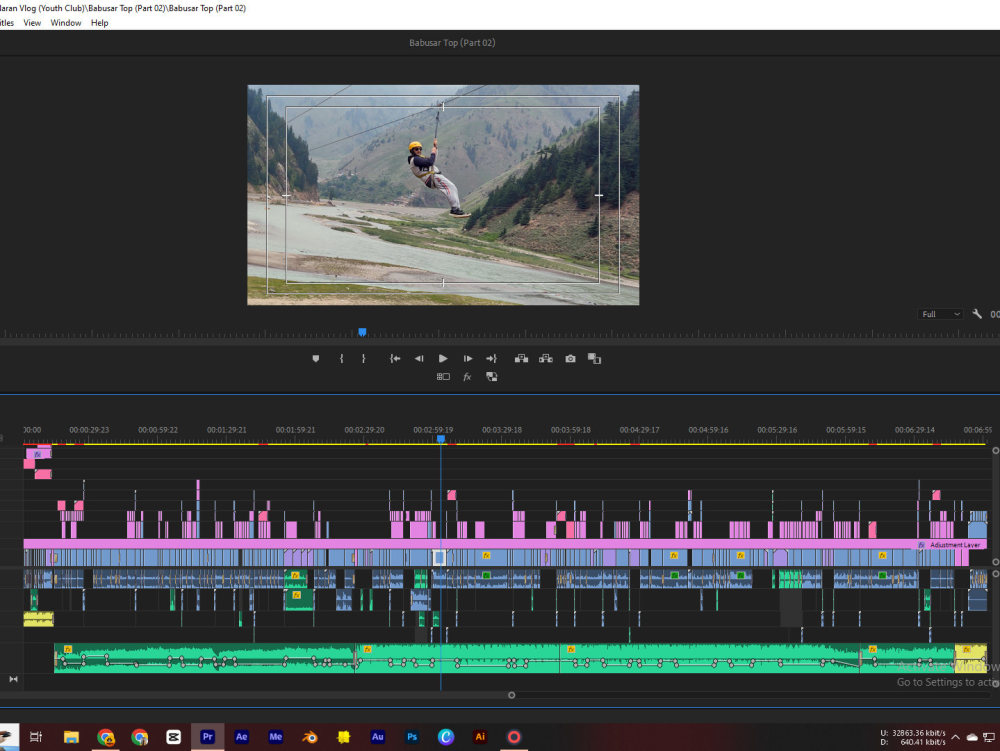Launch Media Encoder from taskbar
1000x751 pixels.
pos(276,737)
